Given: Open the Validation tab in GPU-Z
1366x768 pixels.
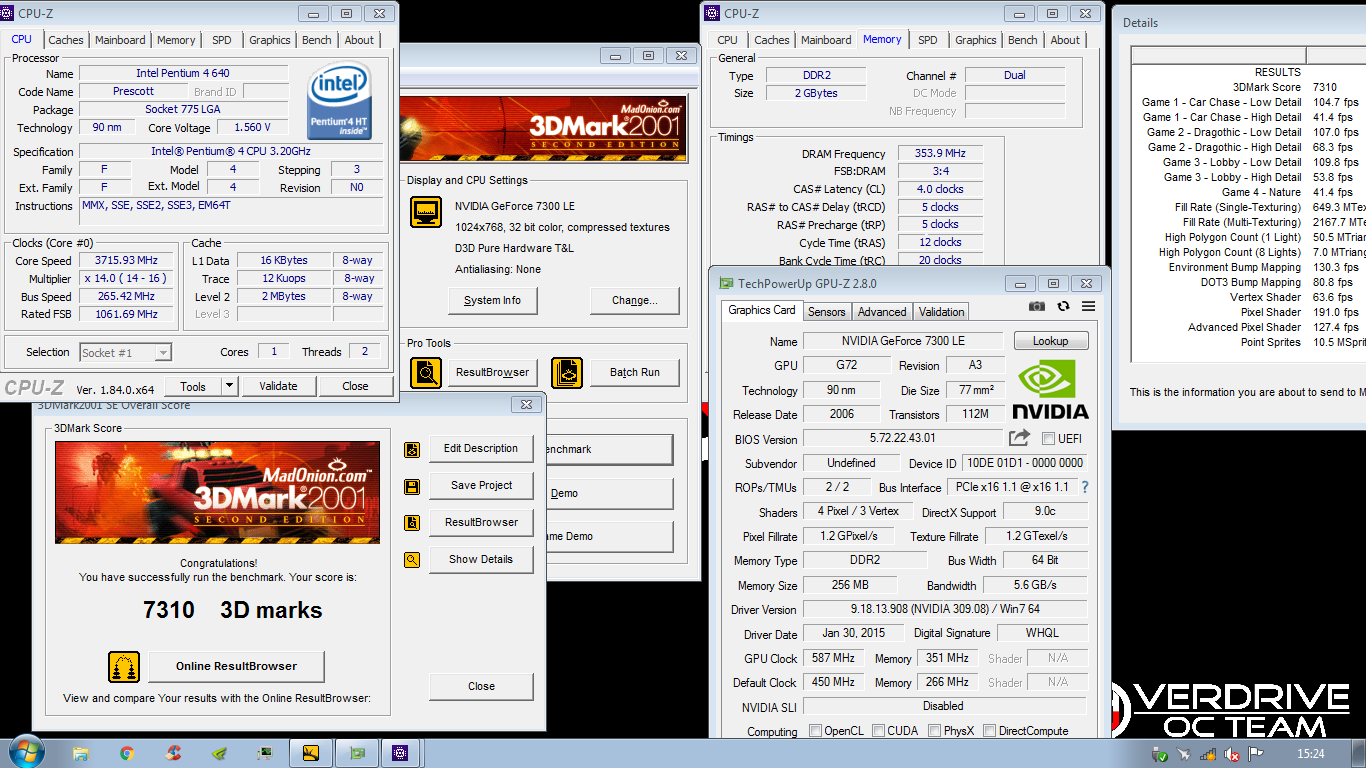Looking at the screenshot, I should 942,311.
